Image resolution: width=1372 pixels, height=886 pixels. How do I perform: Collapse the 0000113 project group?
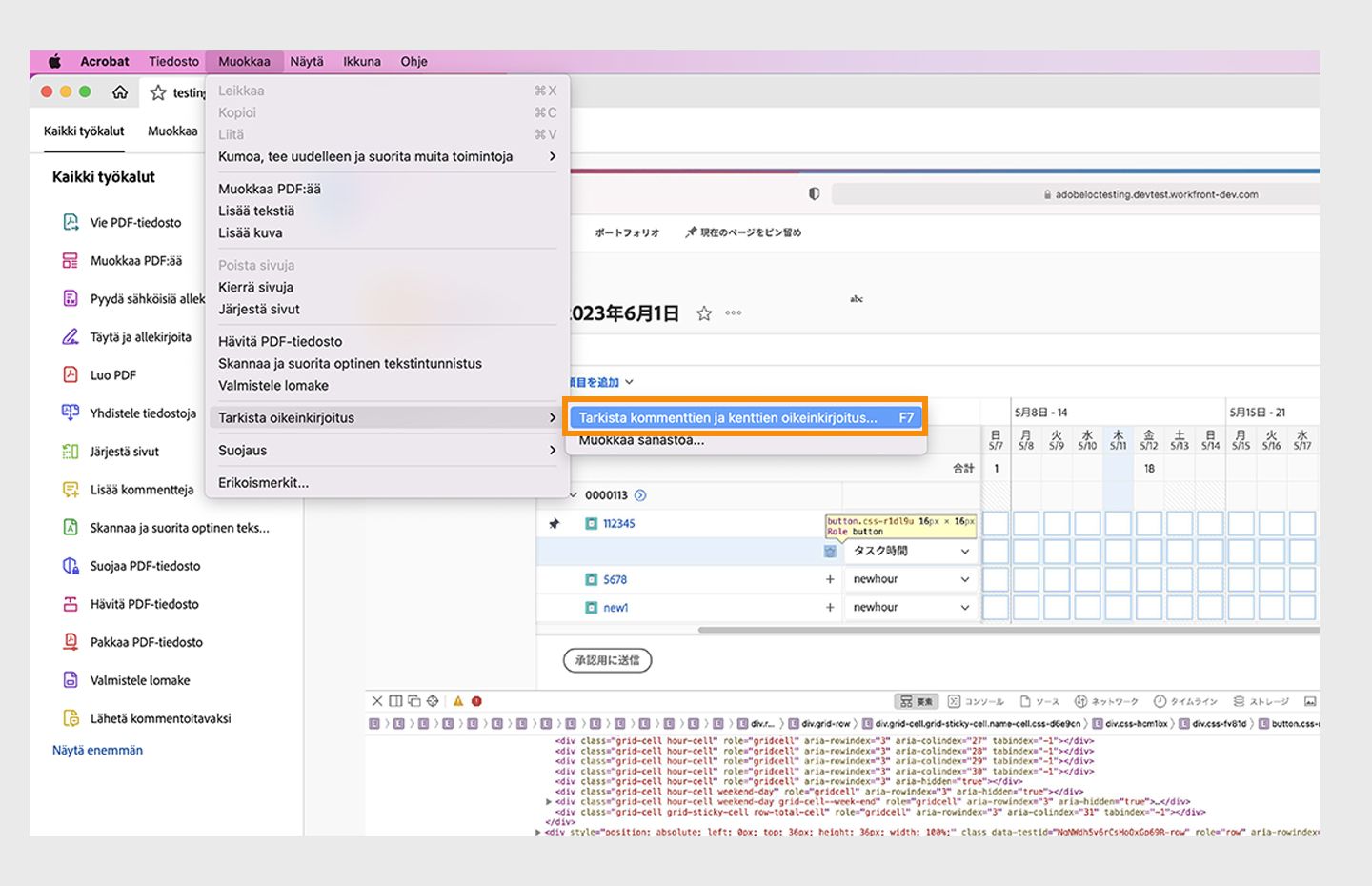(x=574, y=495)
